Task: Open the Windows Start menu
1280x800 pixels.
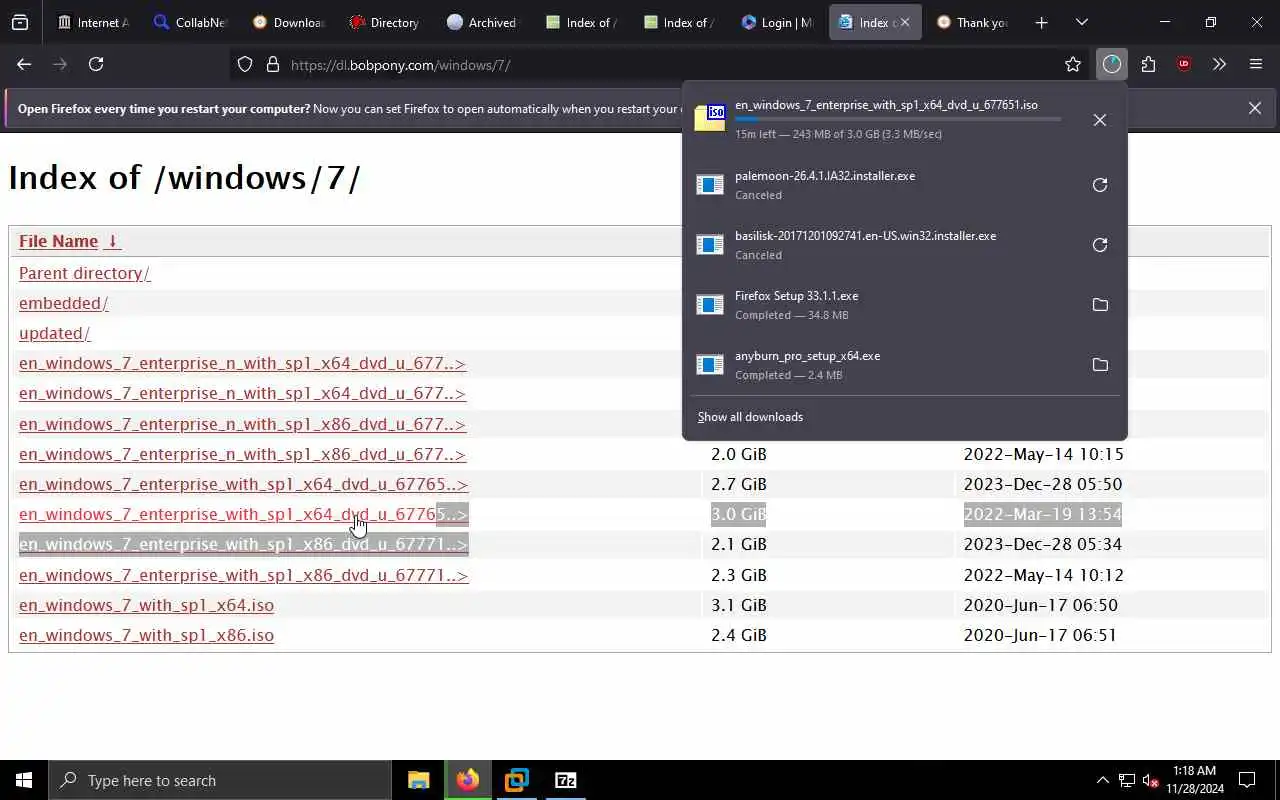Action: coord(24,780)
